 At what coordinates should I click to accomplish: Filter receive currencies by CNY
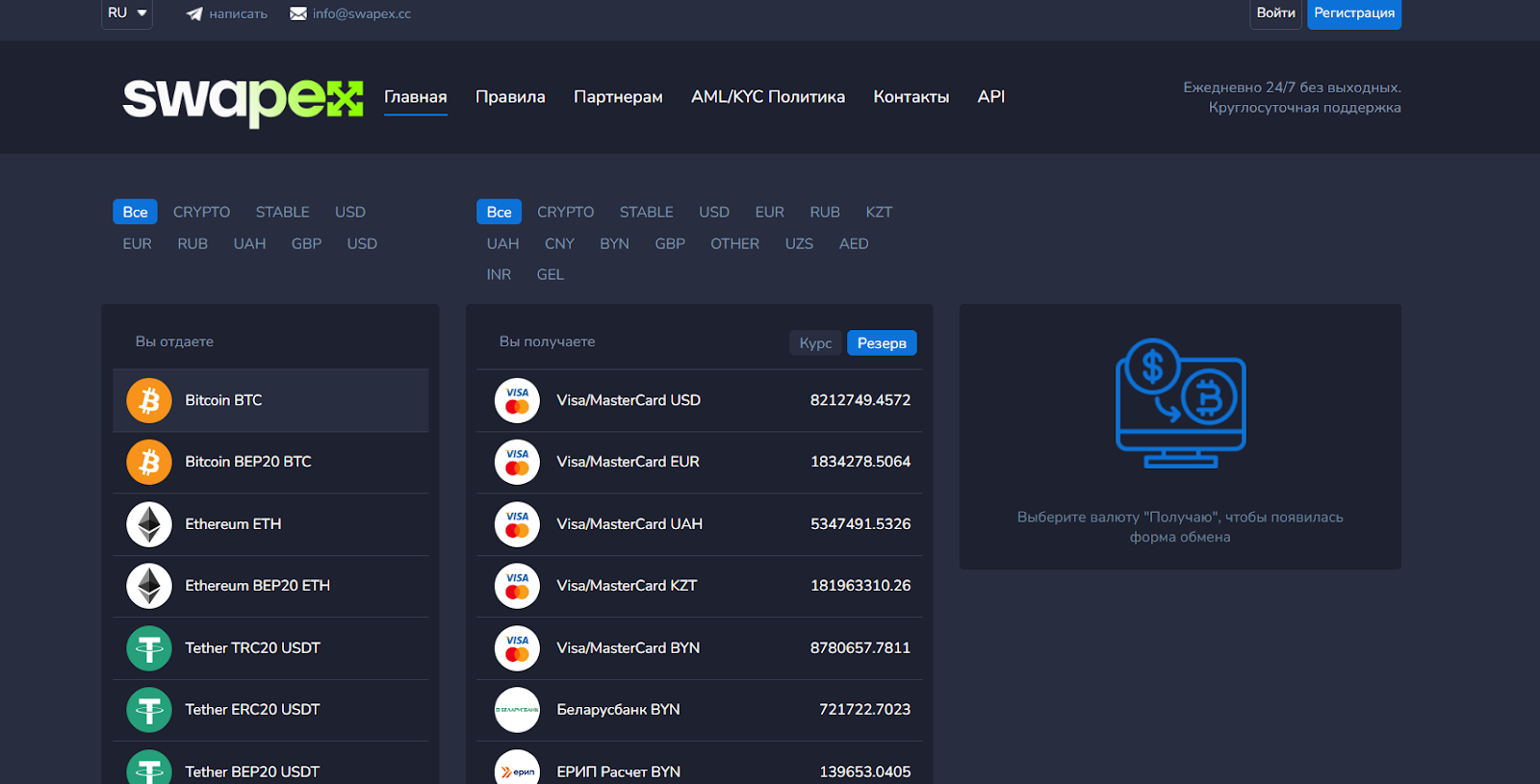tap(559, 243)
